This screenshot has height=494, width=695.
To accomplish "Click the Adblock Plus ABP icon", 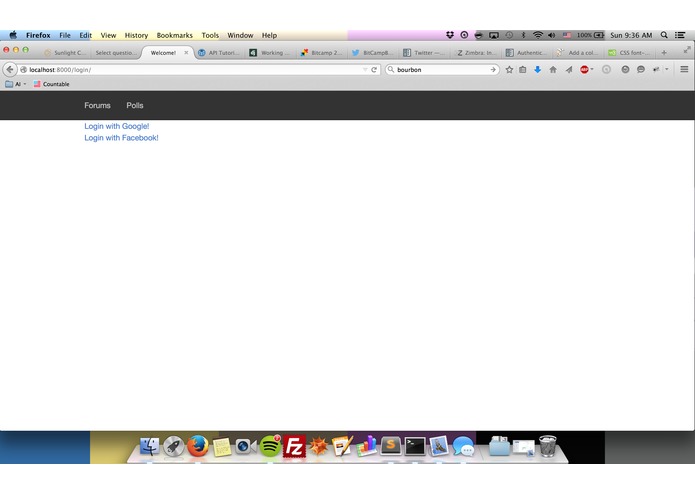I will tap(584, 70).
